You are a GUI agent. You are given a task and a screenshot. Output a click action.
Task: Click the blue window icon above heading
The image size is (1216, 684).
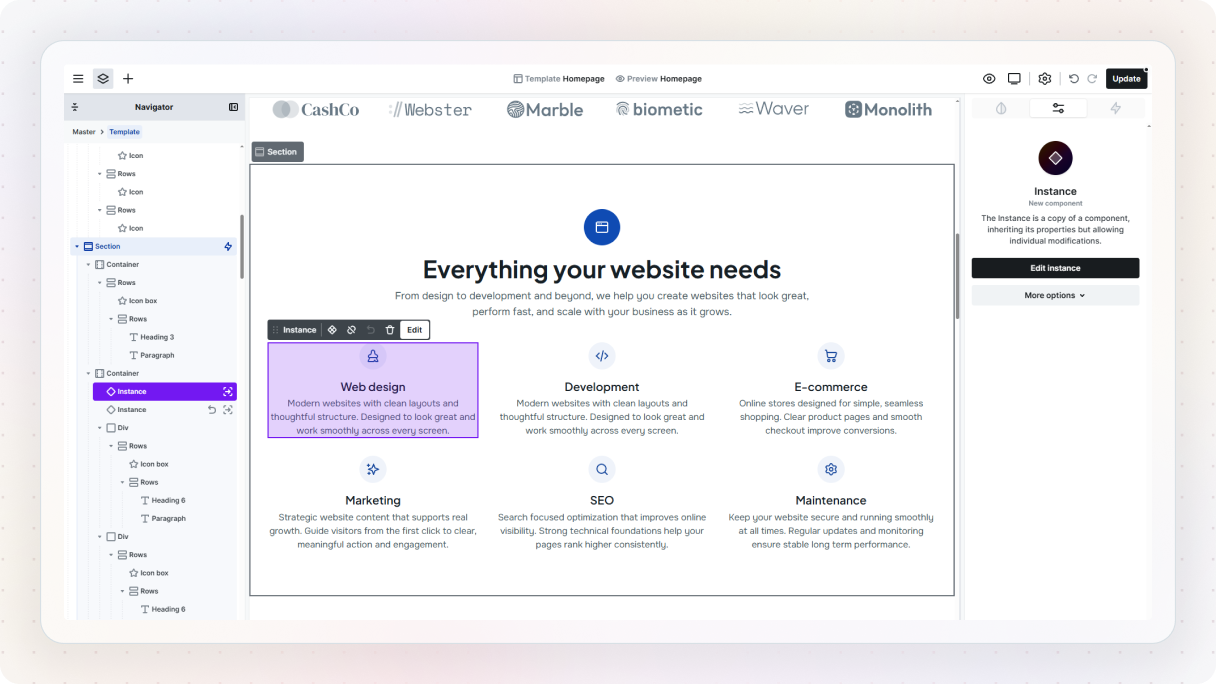point(602,227)
